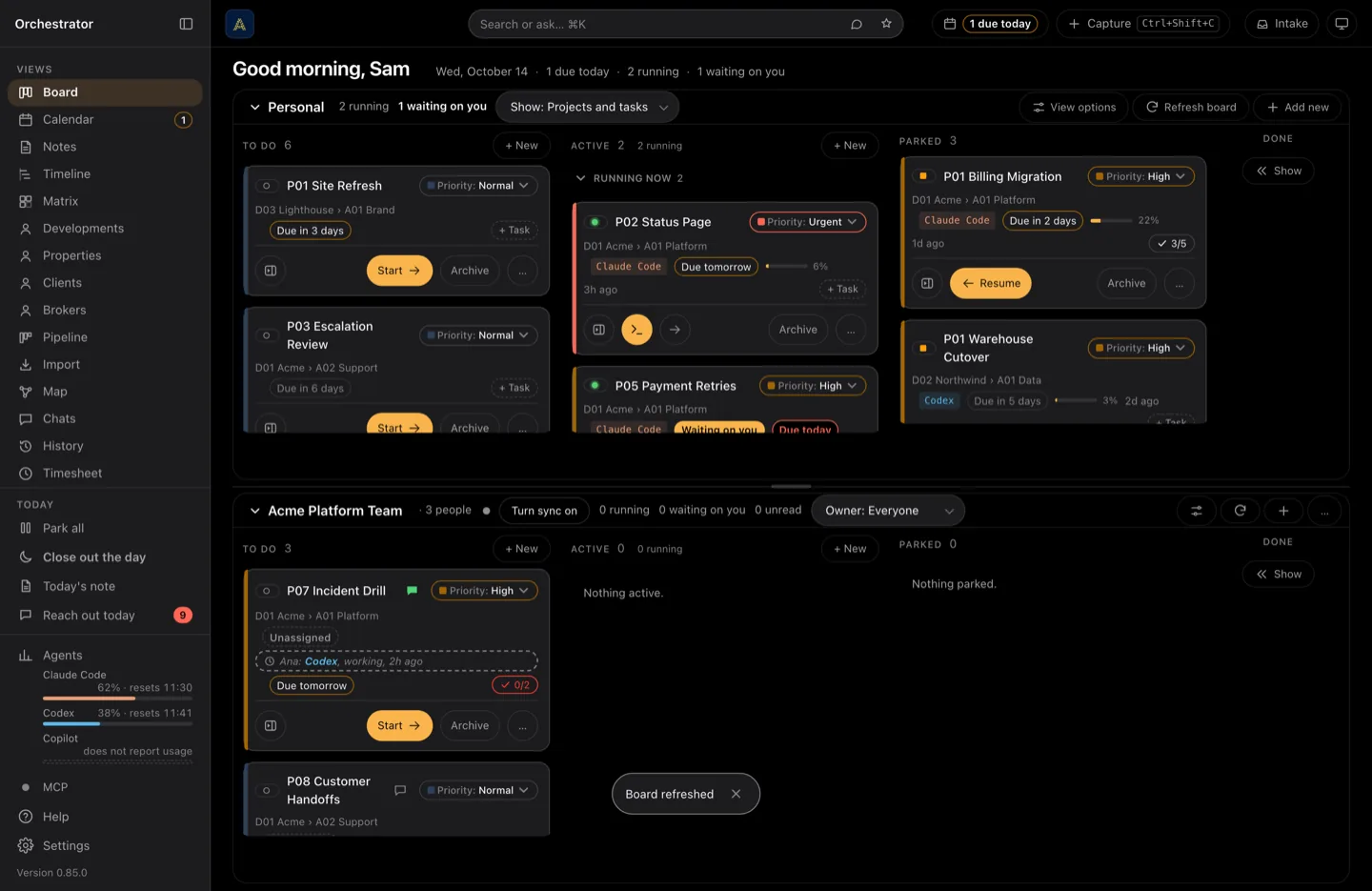The image size is (1372, 891).
Task: Open Timesheet view in sidebar
Action: (x=105, y=473)
